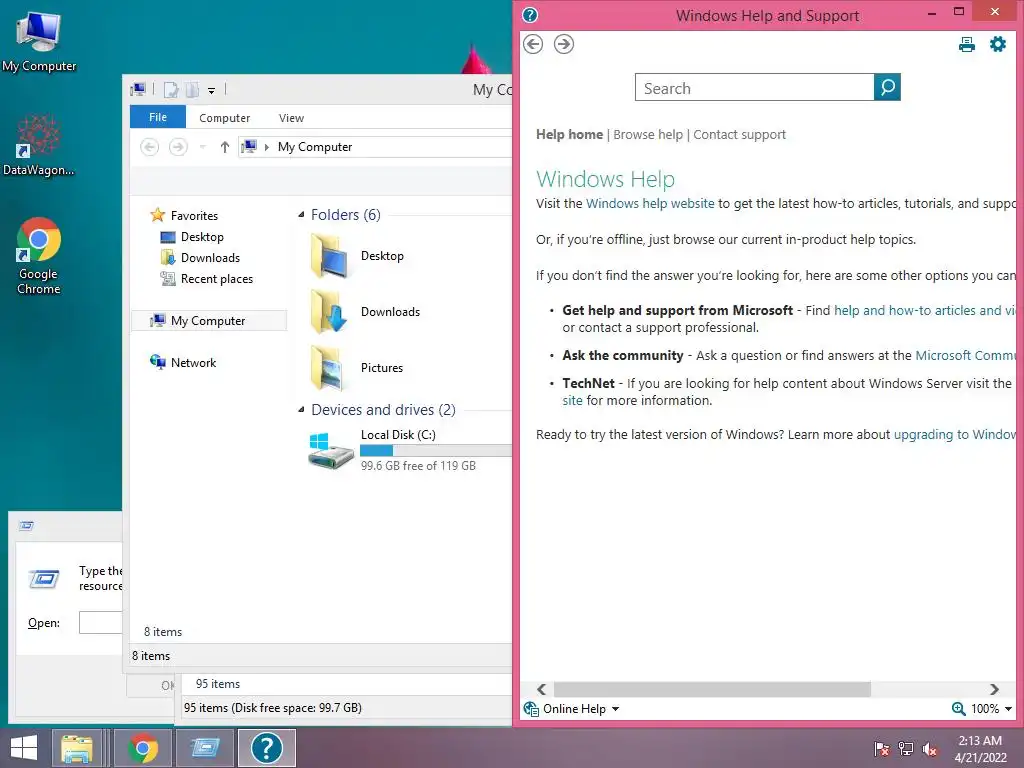Open the Desktop folder icon in Folders

tap(331, 256)
